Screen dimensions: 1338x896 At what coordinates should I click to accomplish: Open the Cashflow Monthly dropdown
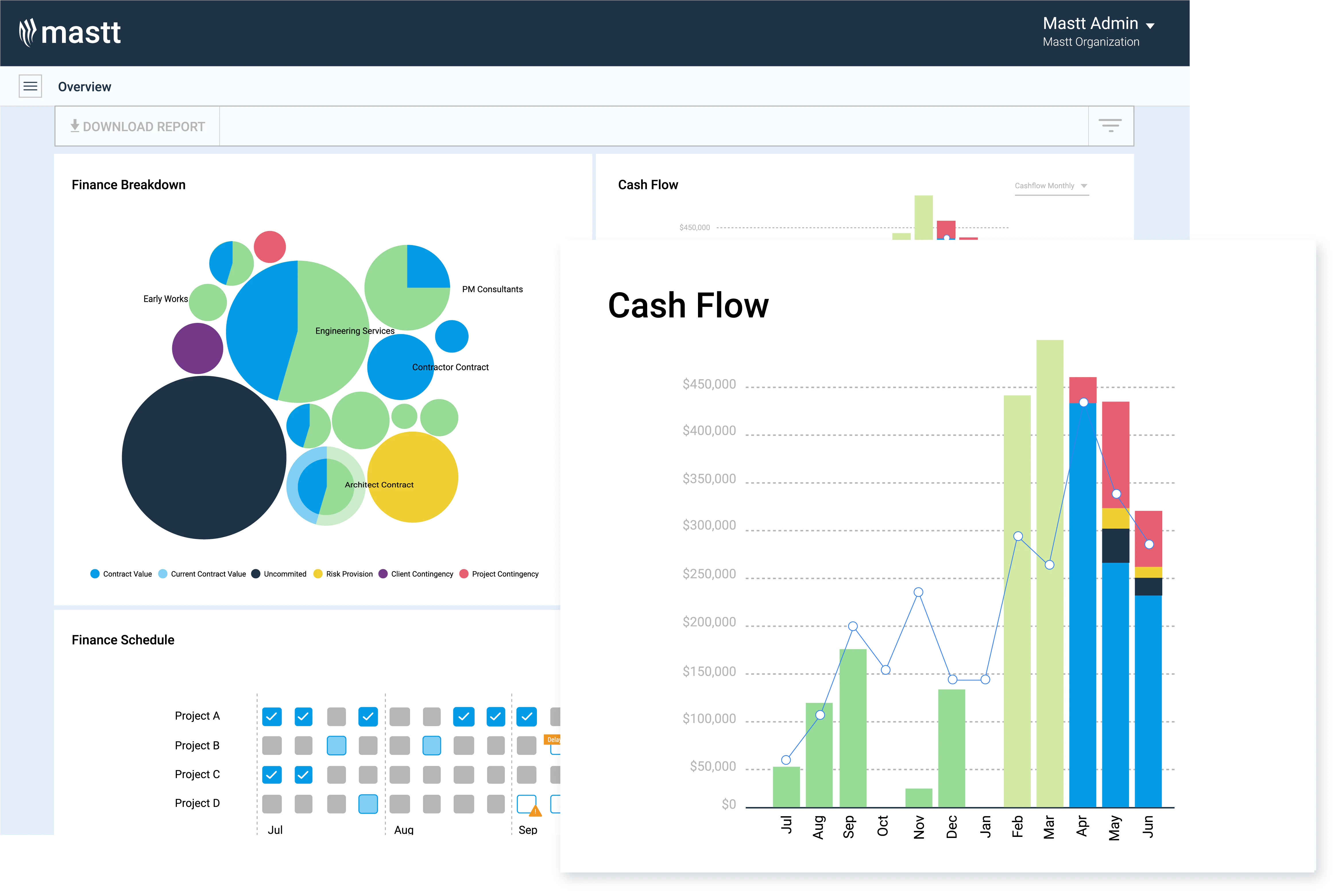[x=1052, y=186]
